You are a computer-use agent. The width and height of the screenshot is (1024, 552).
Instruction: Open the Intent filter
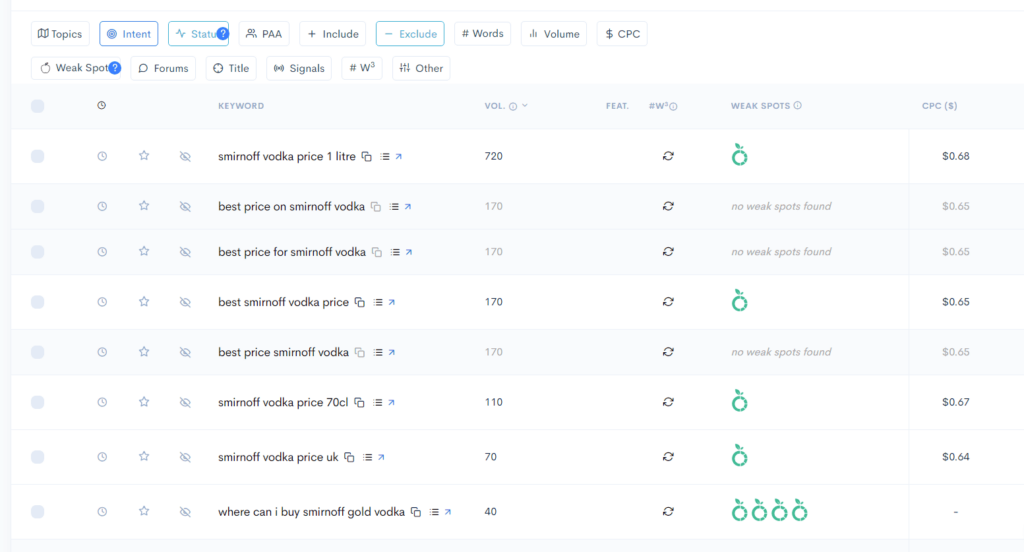pyautogui.click(x=129, y=34)
